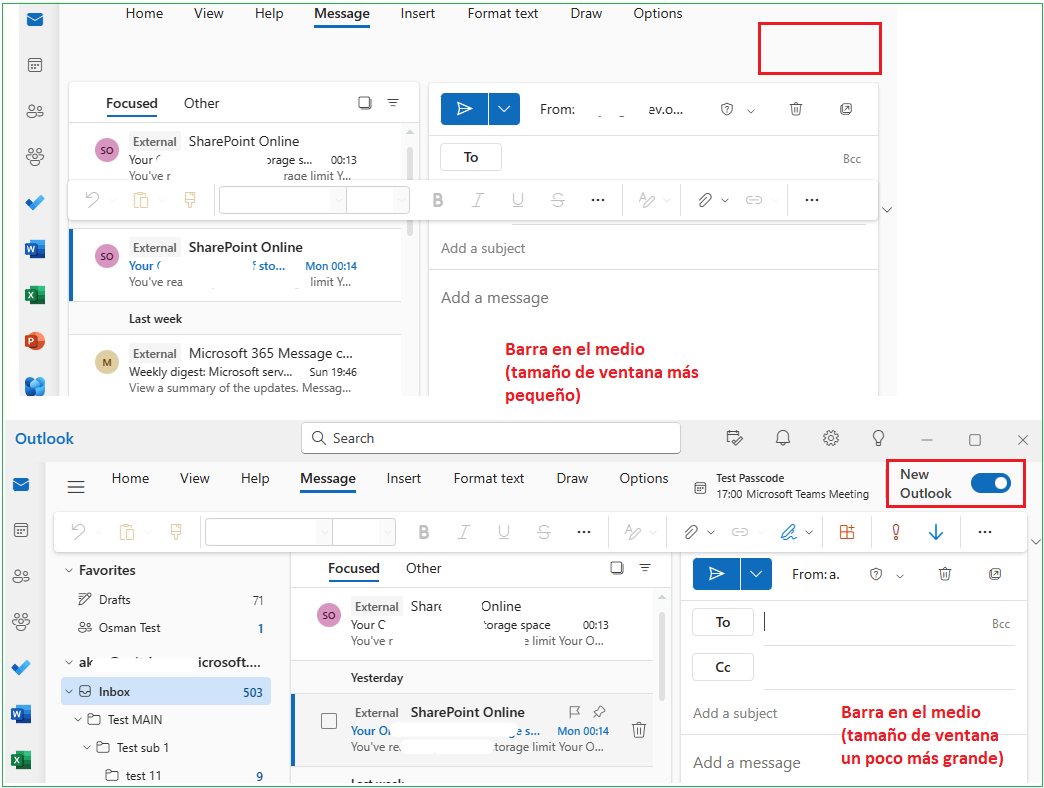This screenshot has width=1044, height=788.
Task: Open Word app in bottom screenshot sidebar
Action: pyautogui.click(x=21, y=714)
